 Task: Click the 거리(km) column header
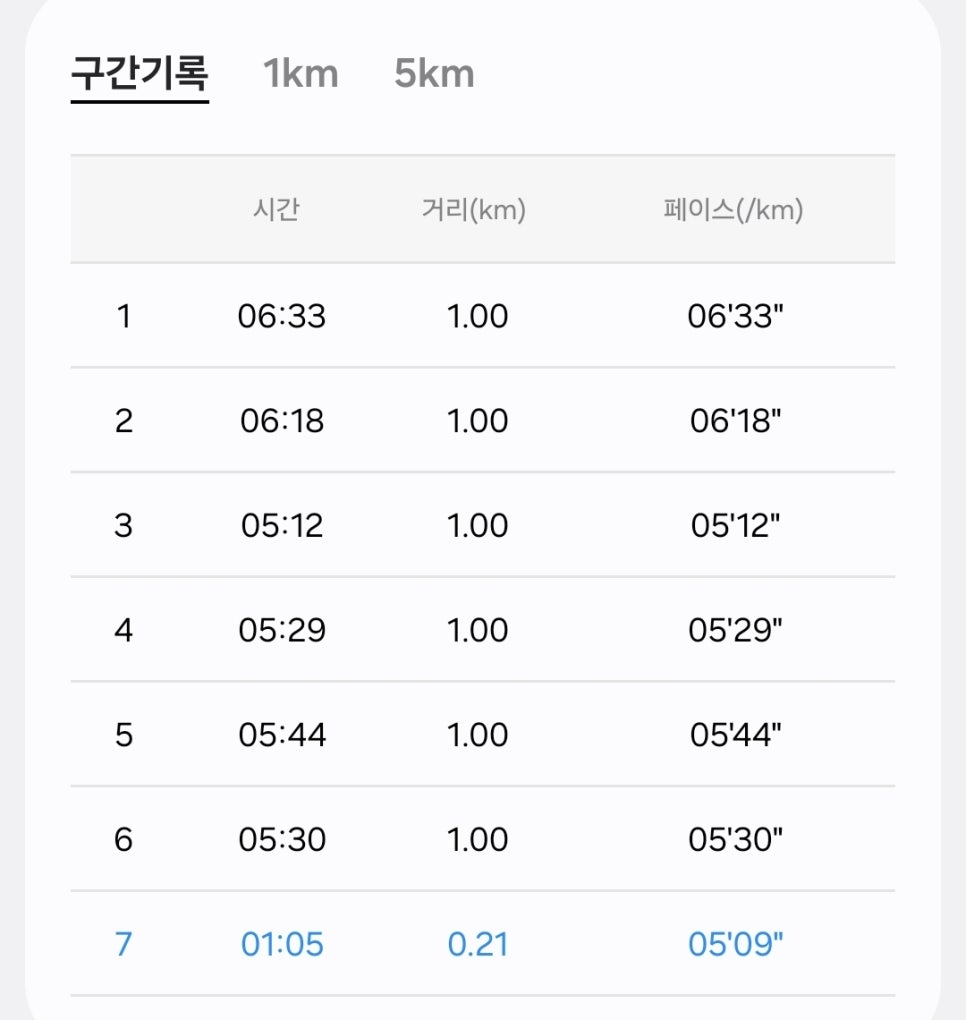point(474,209)
